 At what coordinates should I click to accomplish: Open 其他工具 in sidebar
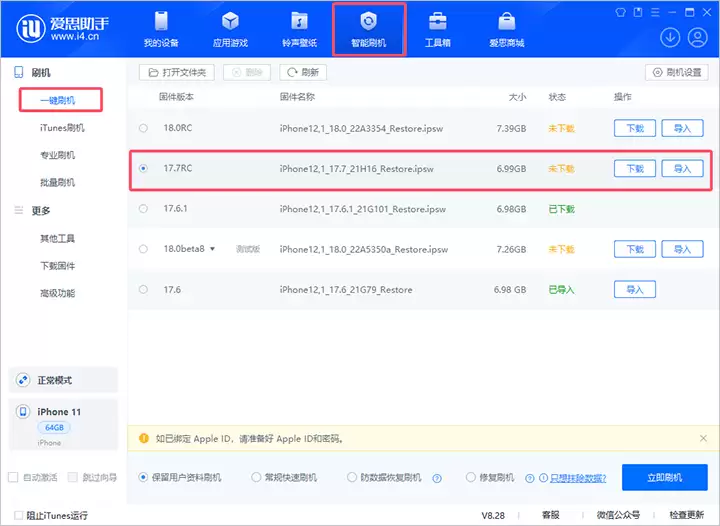[x=57, y=238]
